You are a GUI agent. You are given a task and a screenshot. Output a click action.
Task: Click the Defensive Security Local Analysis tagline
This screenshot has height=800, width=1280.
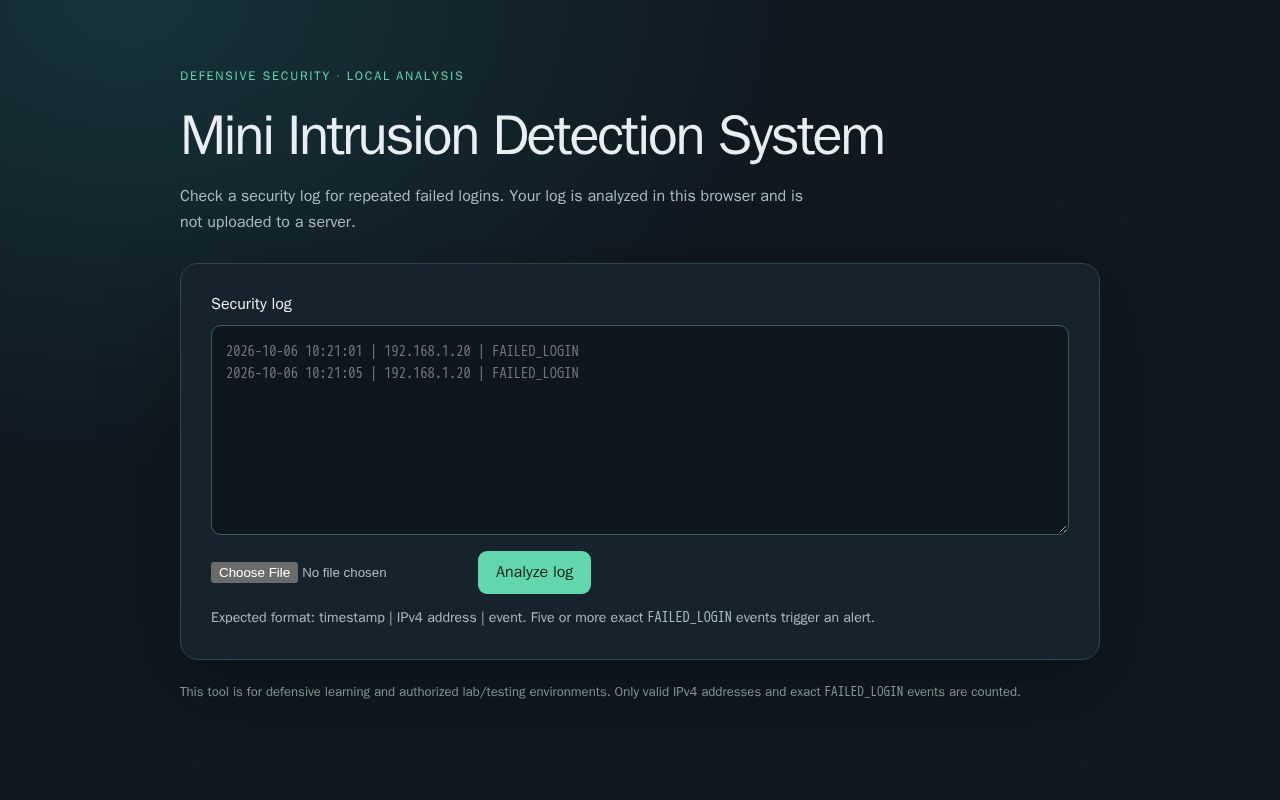point(322,76)
